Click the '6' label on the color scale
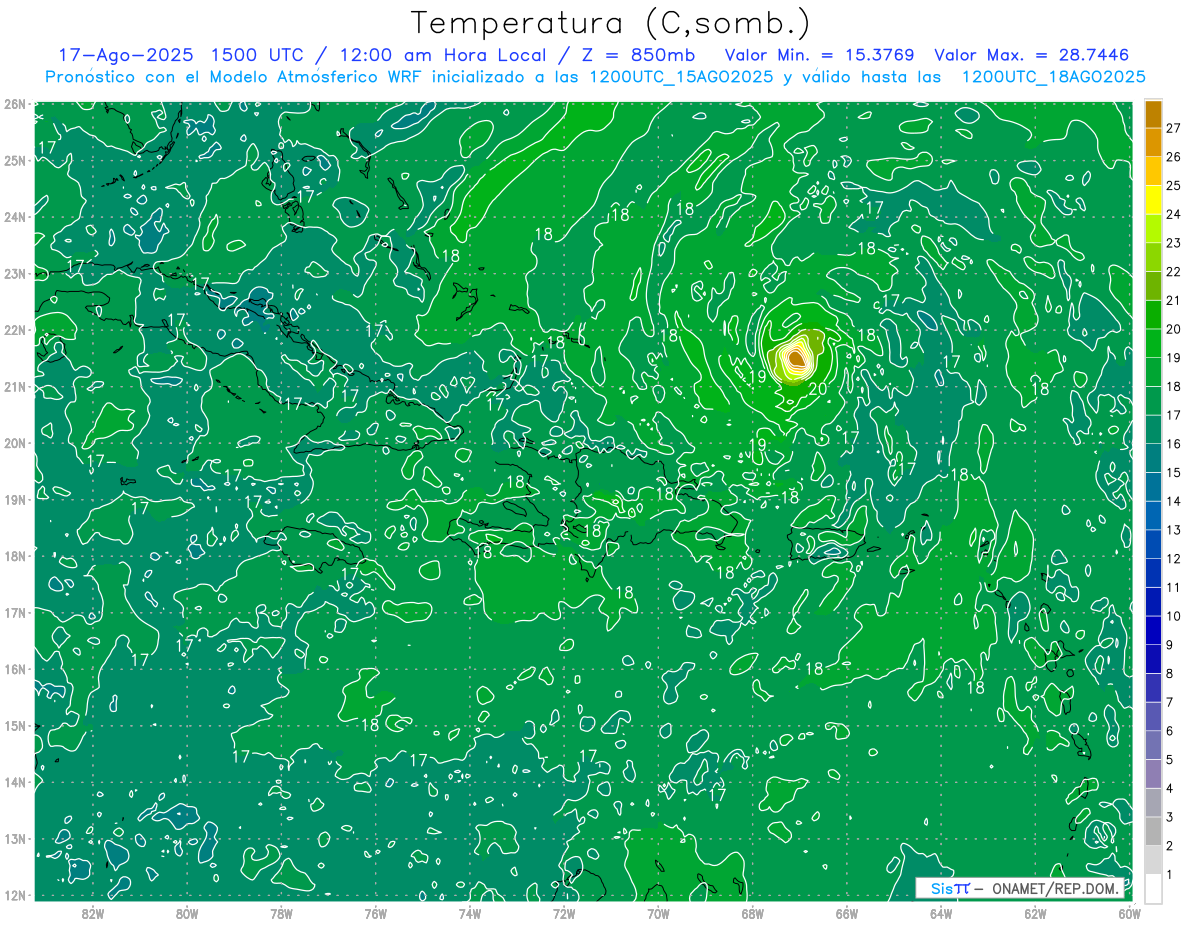Viewport: 1200px width, 927px height. [1171, 731]
